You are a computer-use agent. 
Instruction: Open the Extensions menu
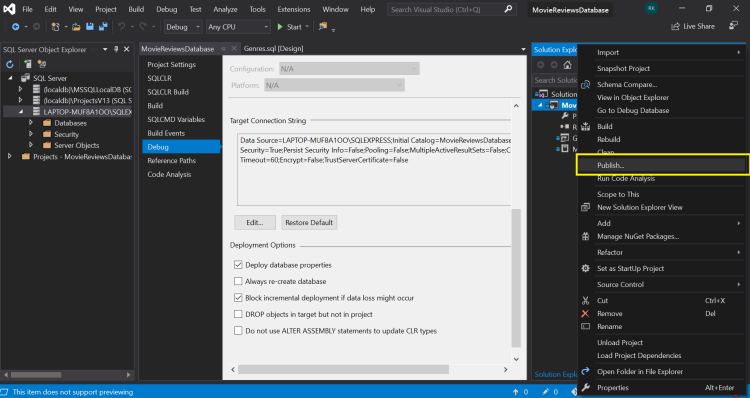pos(294,9)
